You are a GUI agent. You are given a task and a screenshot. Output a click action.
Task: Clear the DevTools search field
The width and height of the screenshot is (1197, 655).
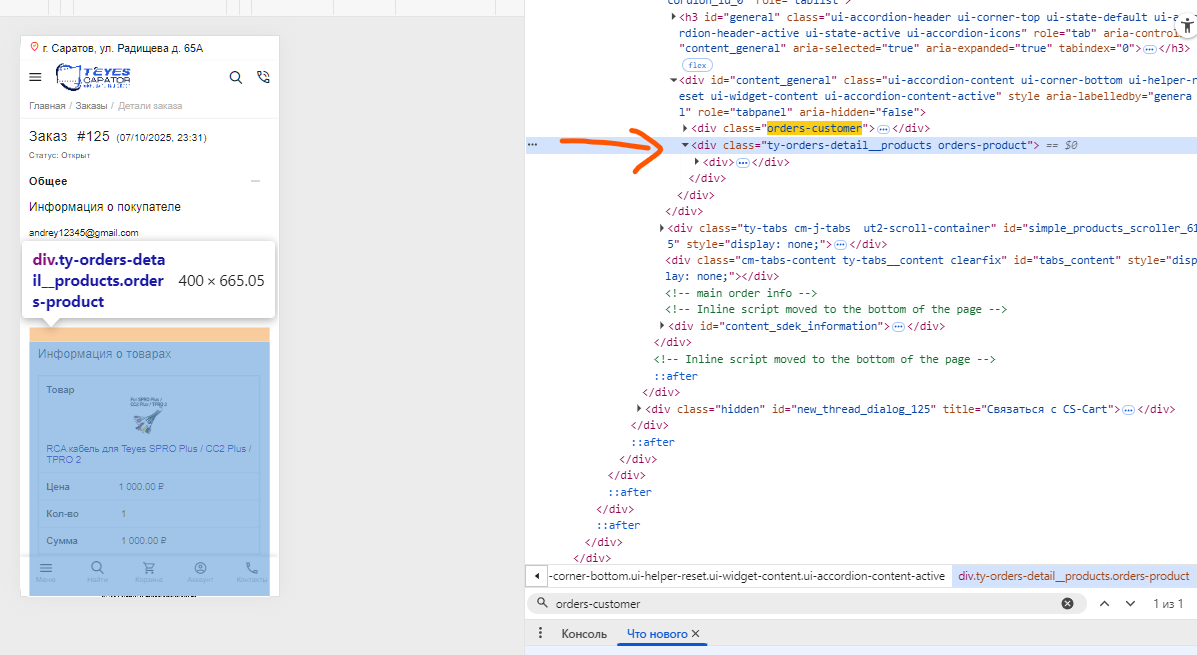[x=1067, y=604]
